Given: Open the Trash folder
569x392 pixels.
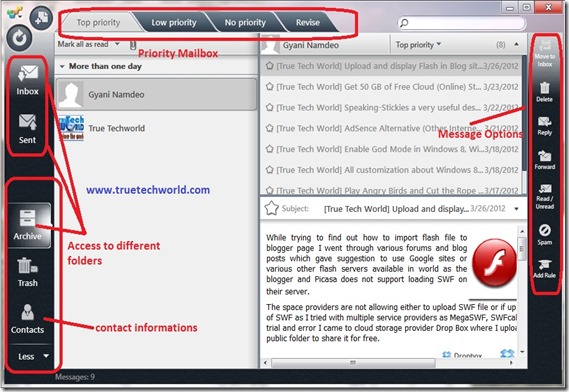Looking at the screenshot, I should coord(28,272).
